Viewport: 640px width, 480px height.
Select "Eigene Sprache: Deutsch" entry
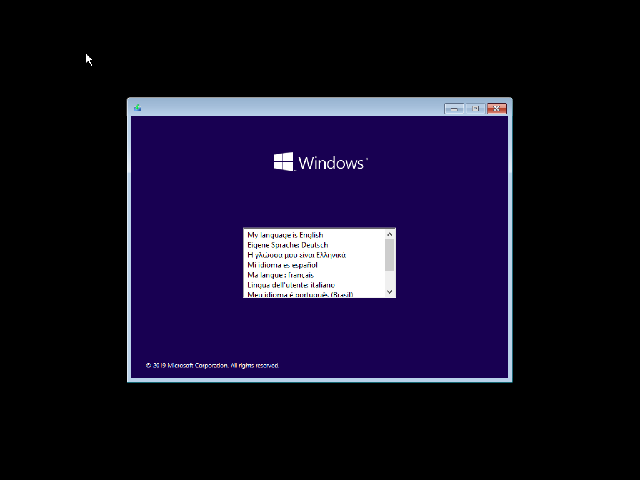click(x=314, y=245)
